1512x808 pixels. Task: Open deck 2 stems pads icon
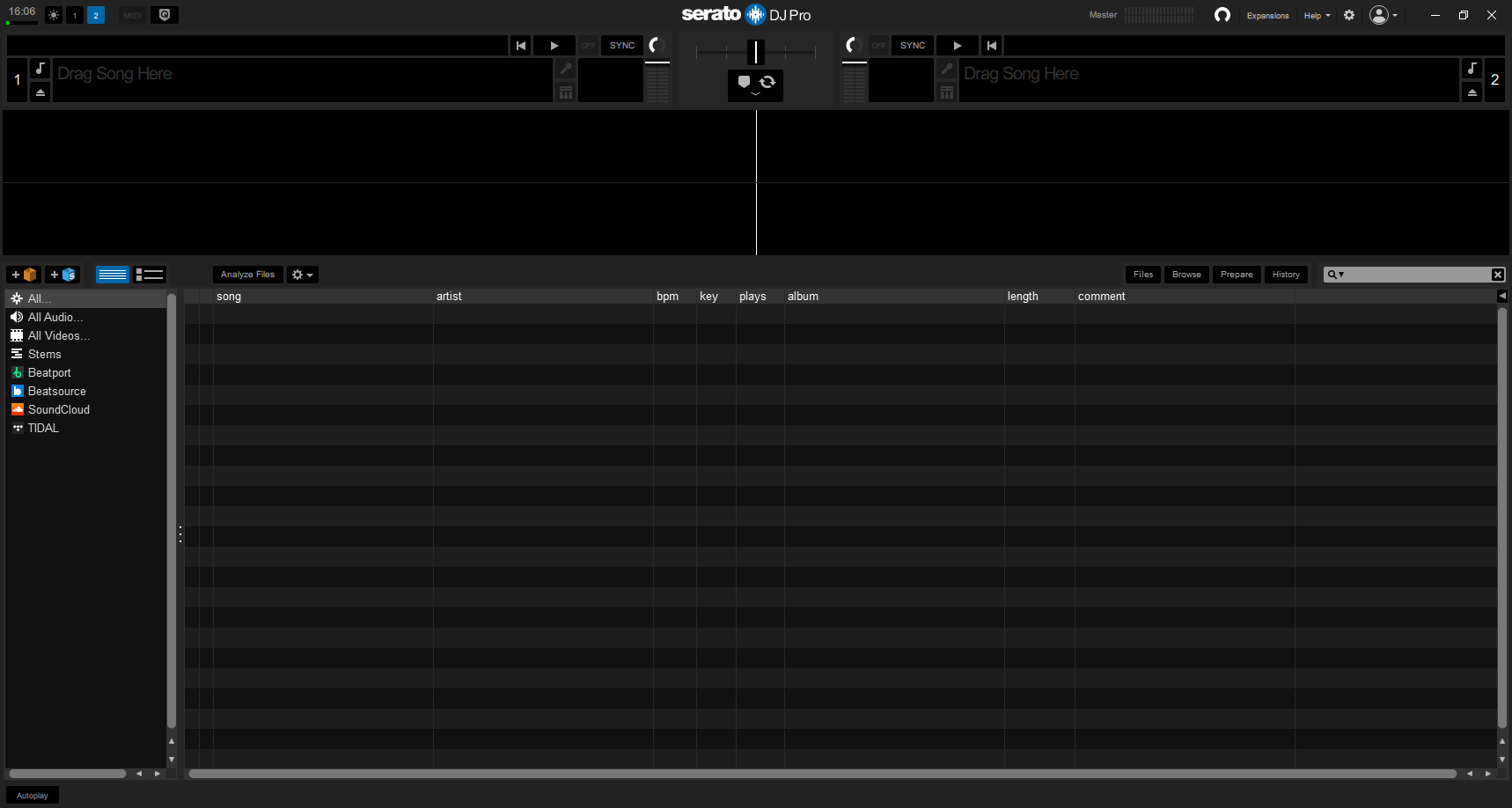coord(947,92)
